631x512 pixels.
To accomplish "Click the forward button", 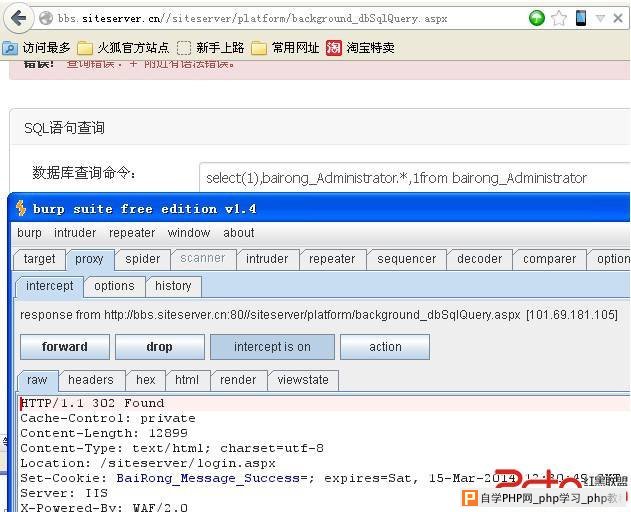I will [x=65, y=347].
